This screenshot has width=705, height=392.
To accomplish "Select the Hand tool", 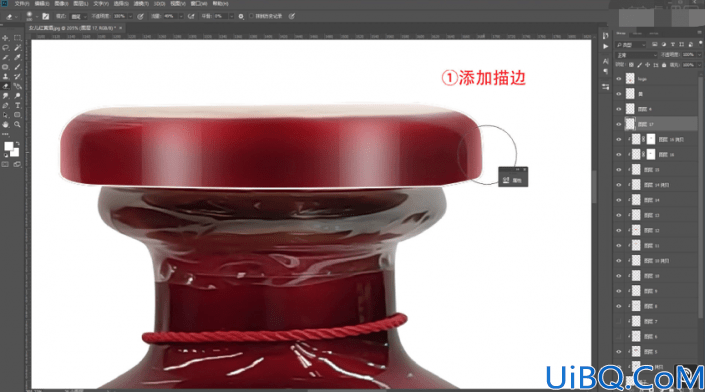I will [x=5, y=125].
